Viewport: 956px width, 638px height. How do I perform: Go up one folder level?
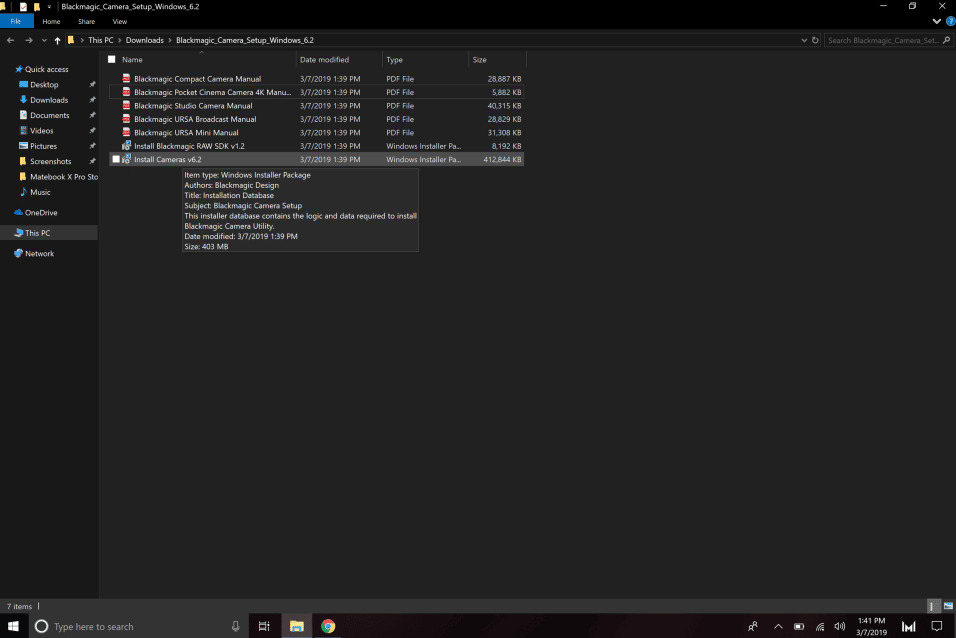pyautogui.click(x=57, y=40)
